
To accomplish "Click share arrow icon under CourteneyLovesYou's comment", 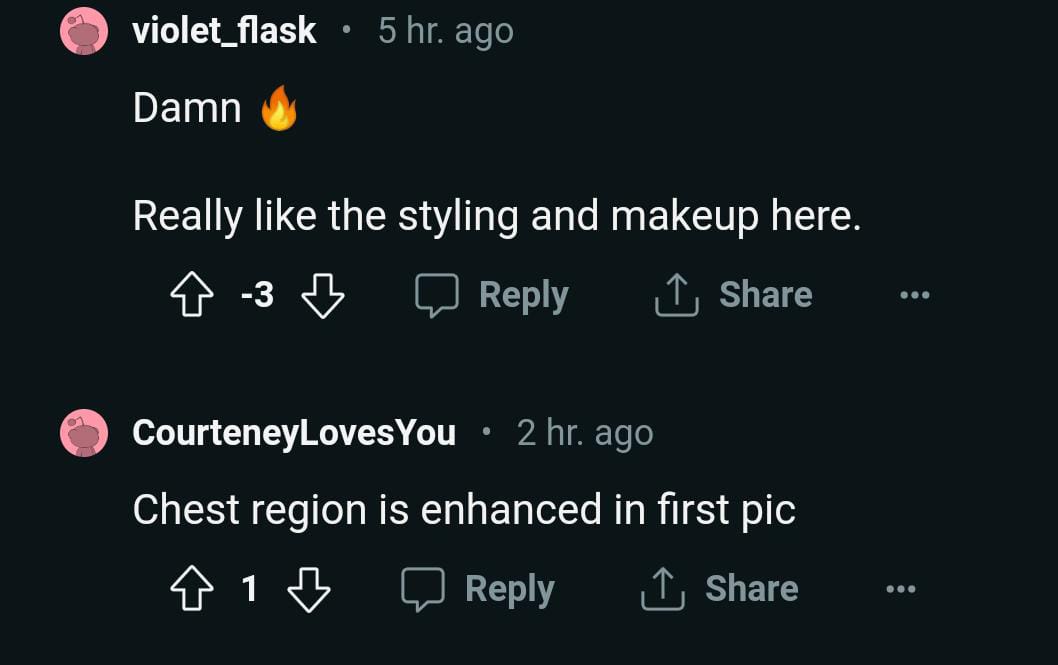I will coord(662,590).
